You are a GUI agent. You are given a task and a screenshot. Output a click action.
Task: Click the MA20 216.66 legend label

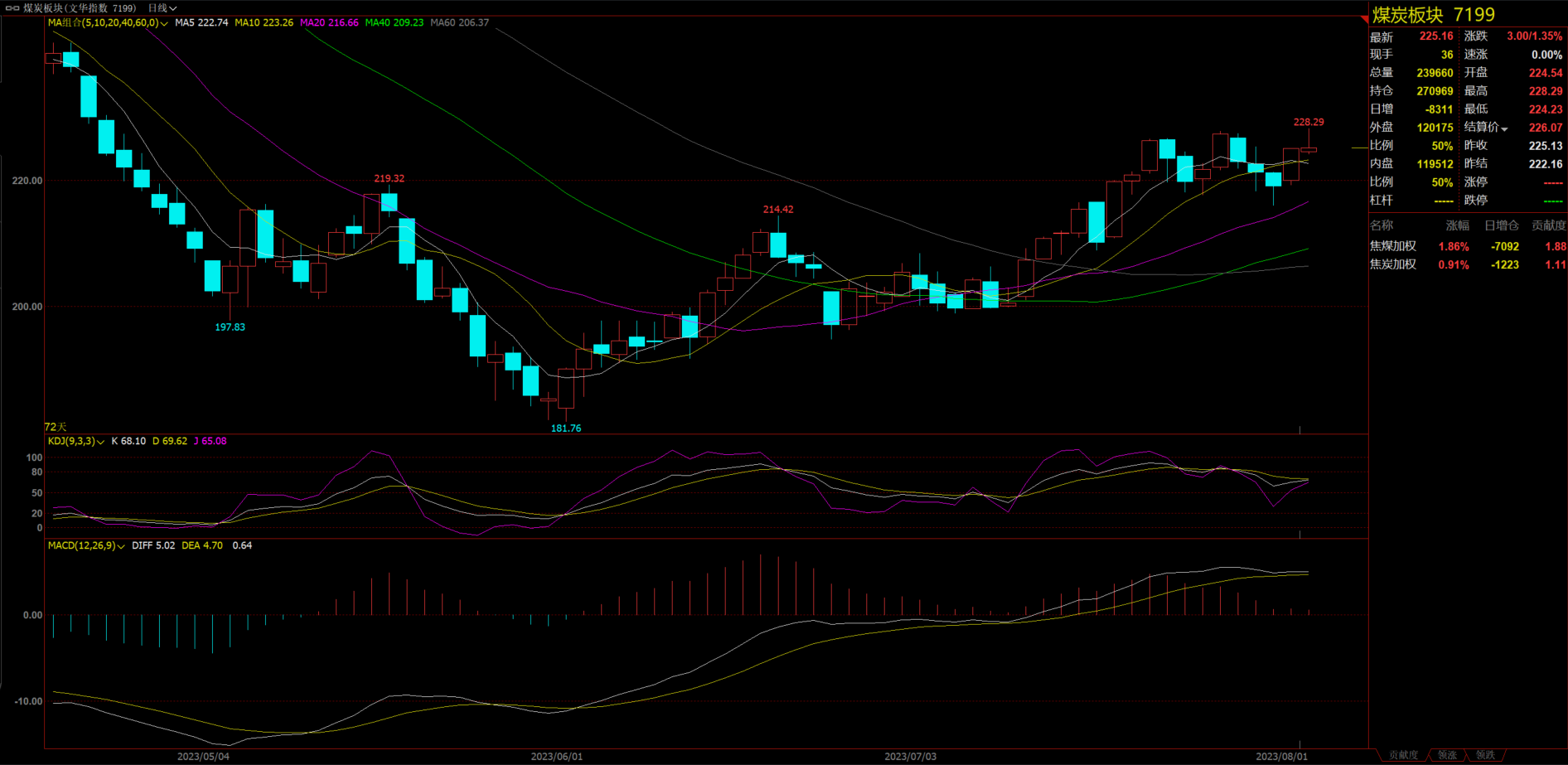click(329, 23)
